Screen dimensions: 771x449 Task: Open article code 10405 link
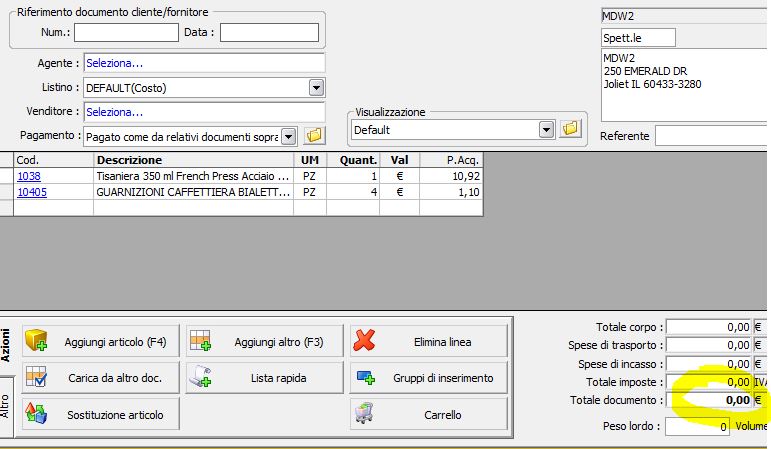click(x=32, y=192)
